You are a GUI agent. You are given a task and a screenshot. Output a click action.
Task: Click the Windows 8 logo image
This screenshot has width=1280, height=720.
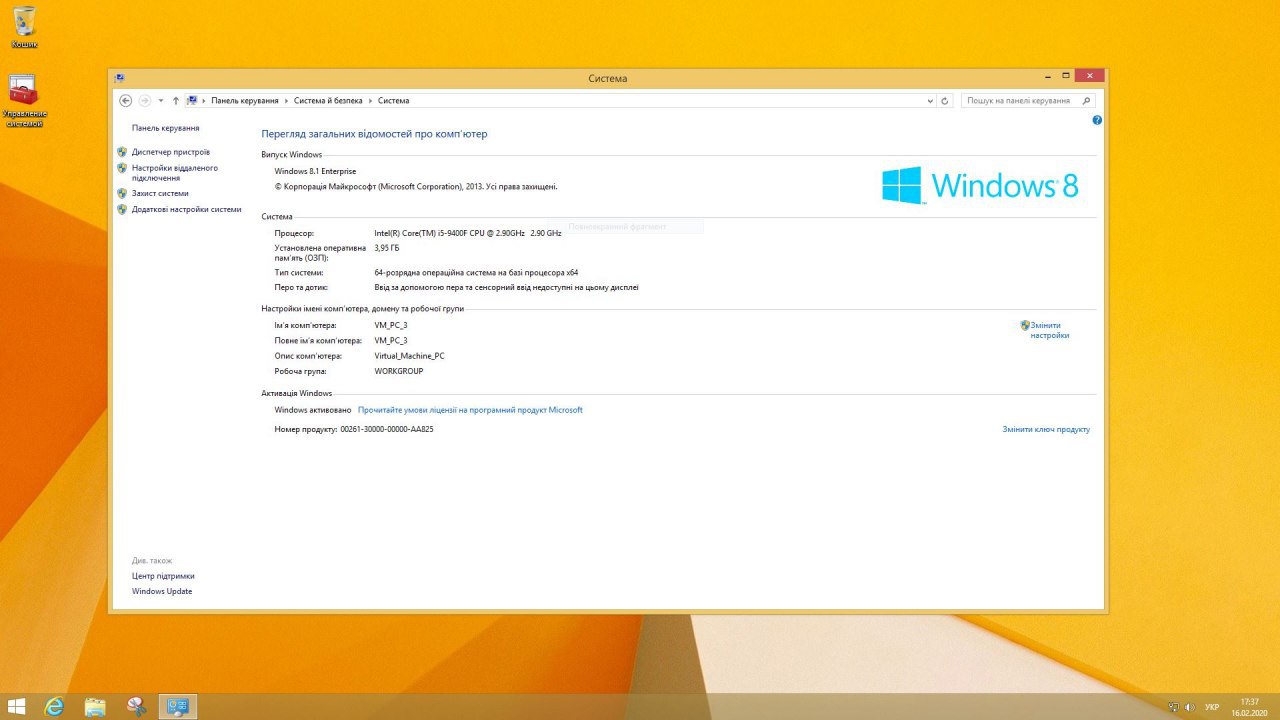tap(980, 185)
